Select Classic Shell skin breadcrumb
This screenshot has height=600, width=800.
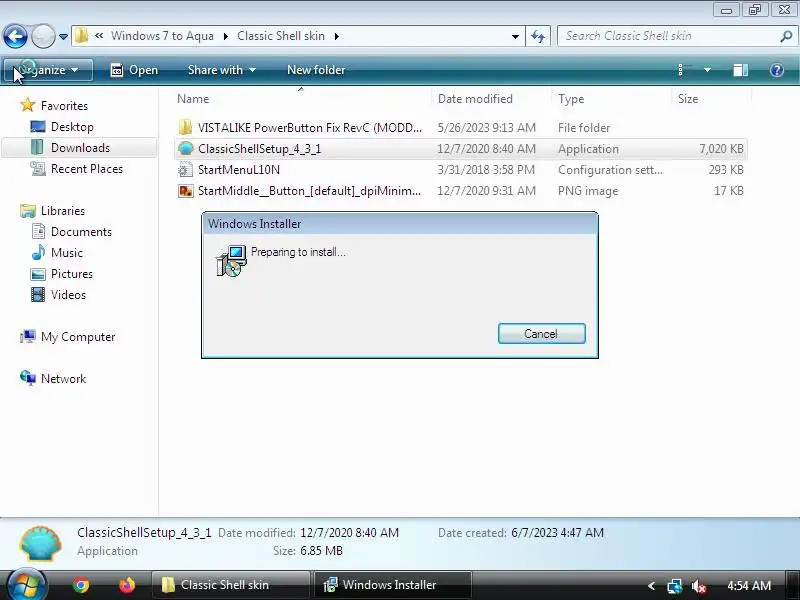point(281,36)
